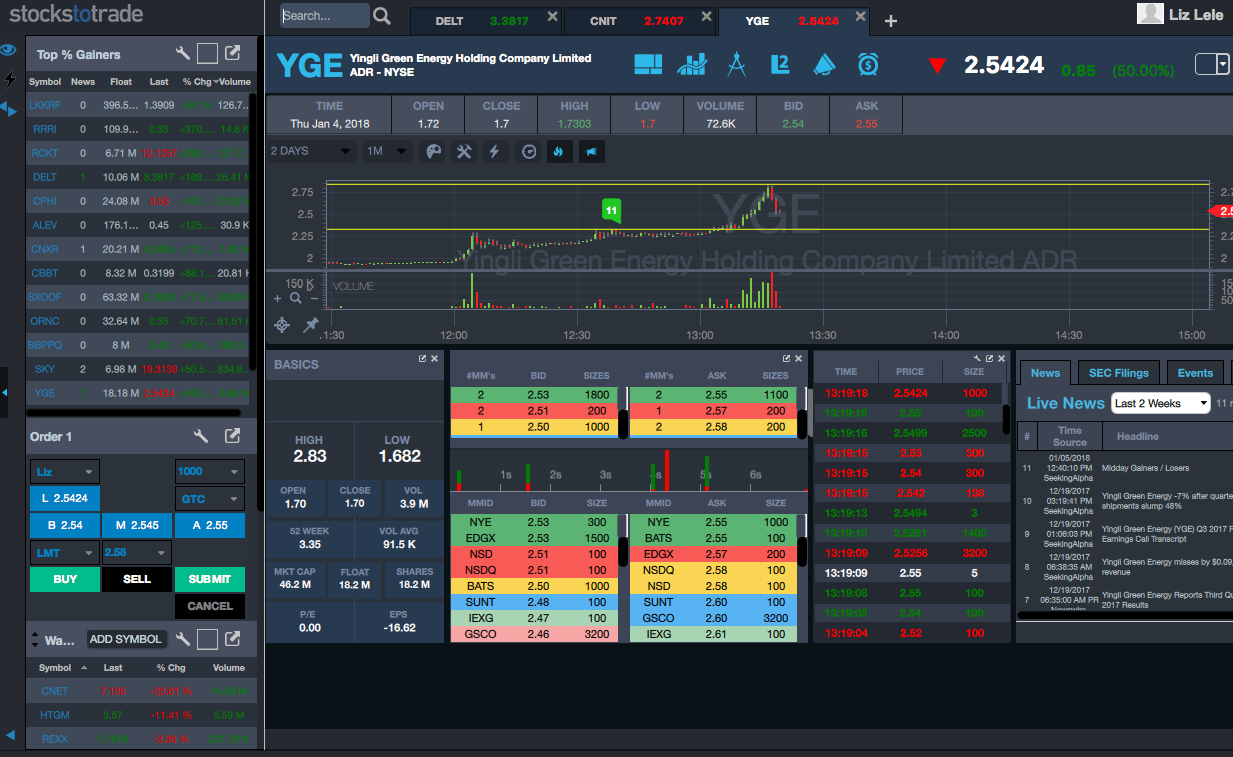Open the bar chart icon in YGE header
1233x757 pixels.
pyautogui.click(x=692, y=65)
